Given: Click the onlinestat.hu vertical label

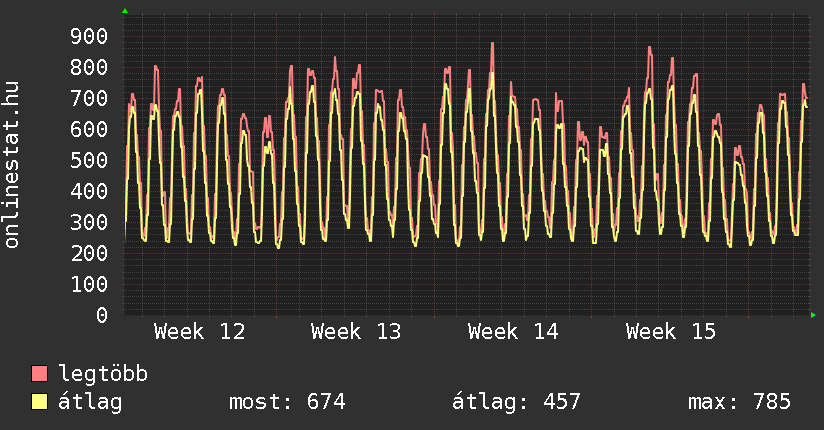Looking at the screenshot, I should [x=13, y=166].
